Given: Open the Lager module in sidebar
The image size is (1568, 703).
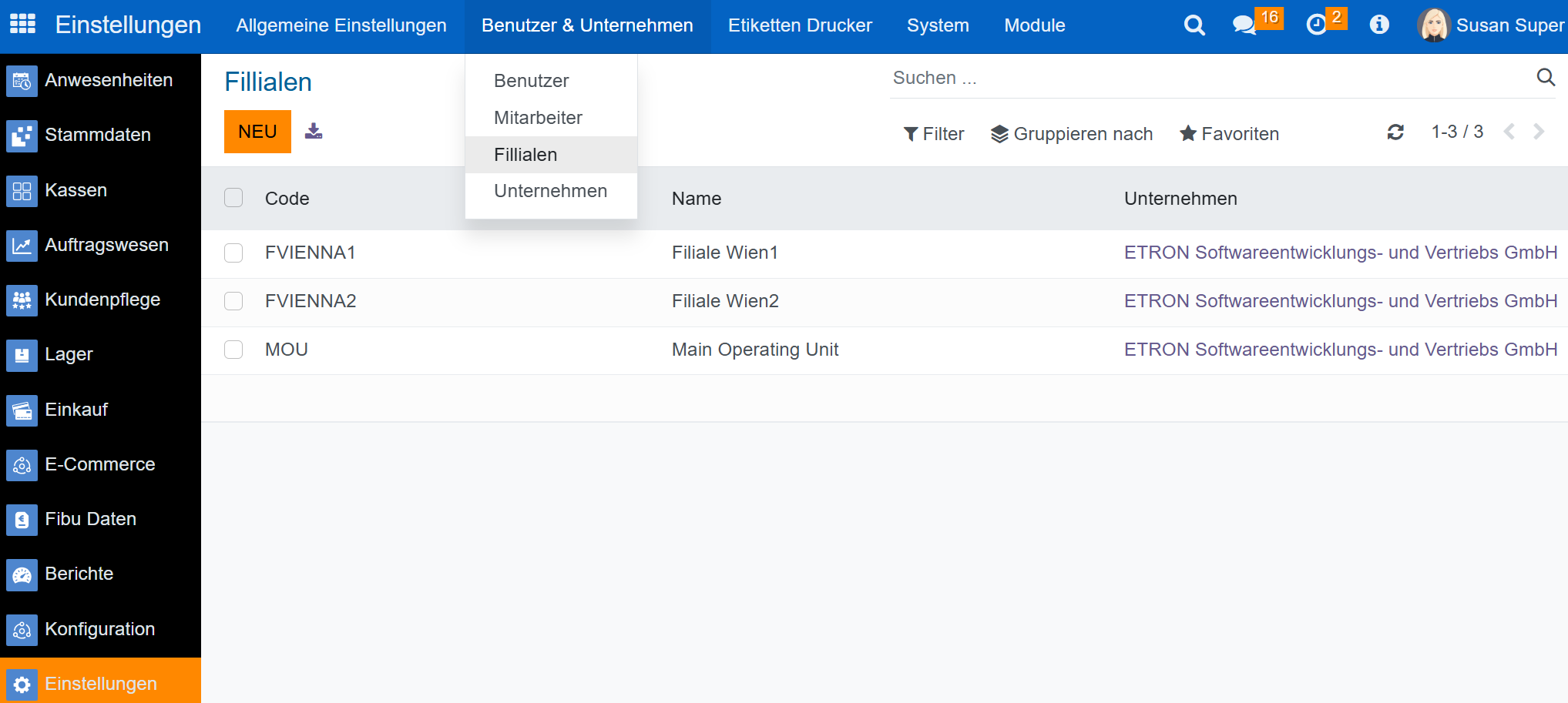Looking at the screenshot, I should (69, 354).
